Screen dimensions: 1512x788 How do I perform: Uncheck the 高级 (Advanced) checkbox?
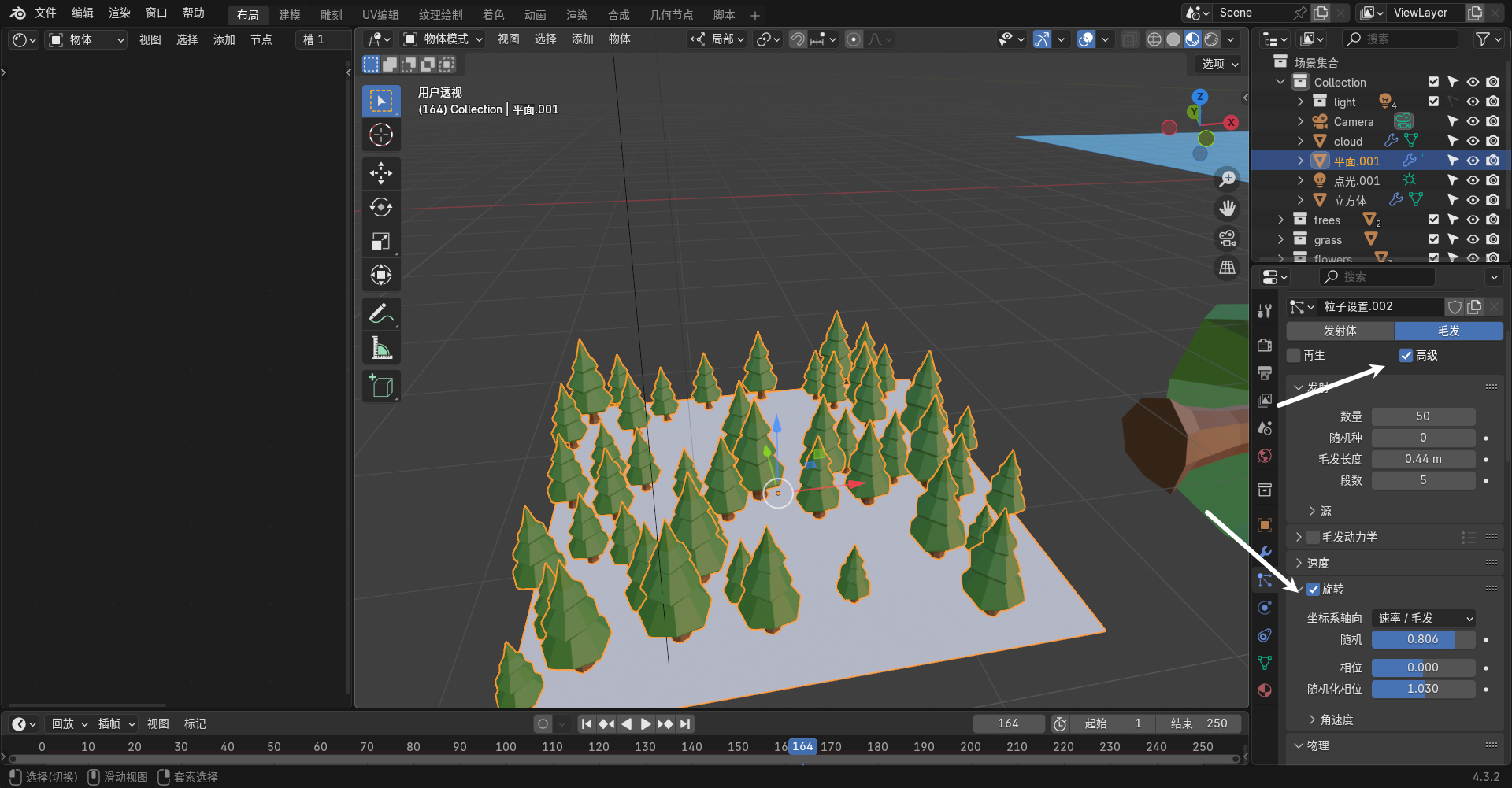point(1406,356)
